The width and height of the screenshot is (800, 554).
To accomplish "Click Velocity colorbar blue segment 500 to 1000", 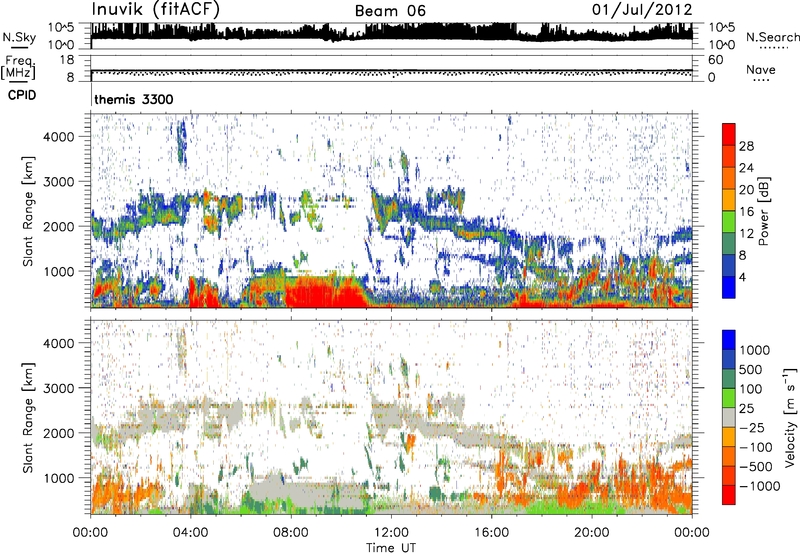I will click(x=729, y=359).
